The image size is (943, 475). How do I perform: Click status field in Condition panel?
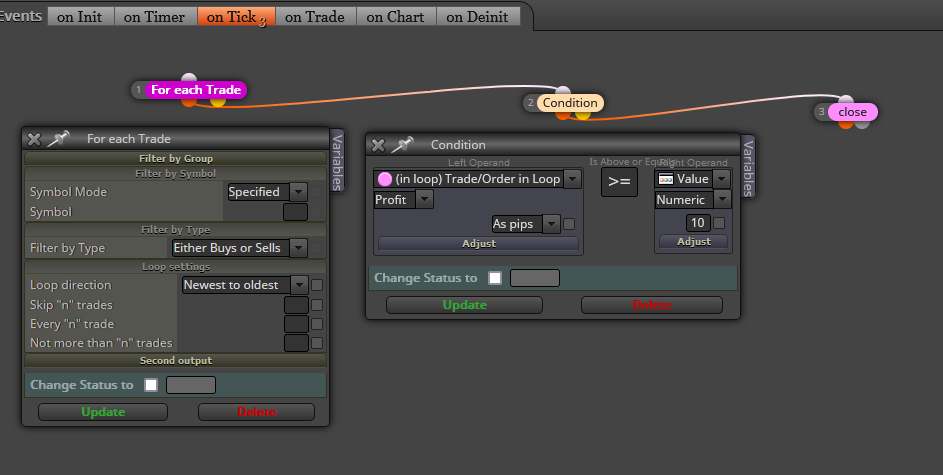coord(535,278)
